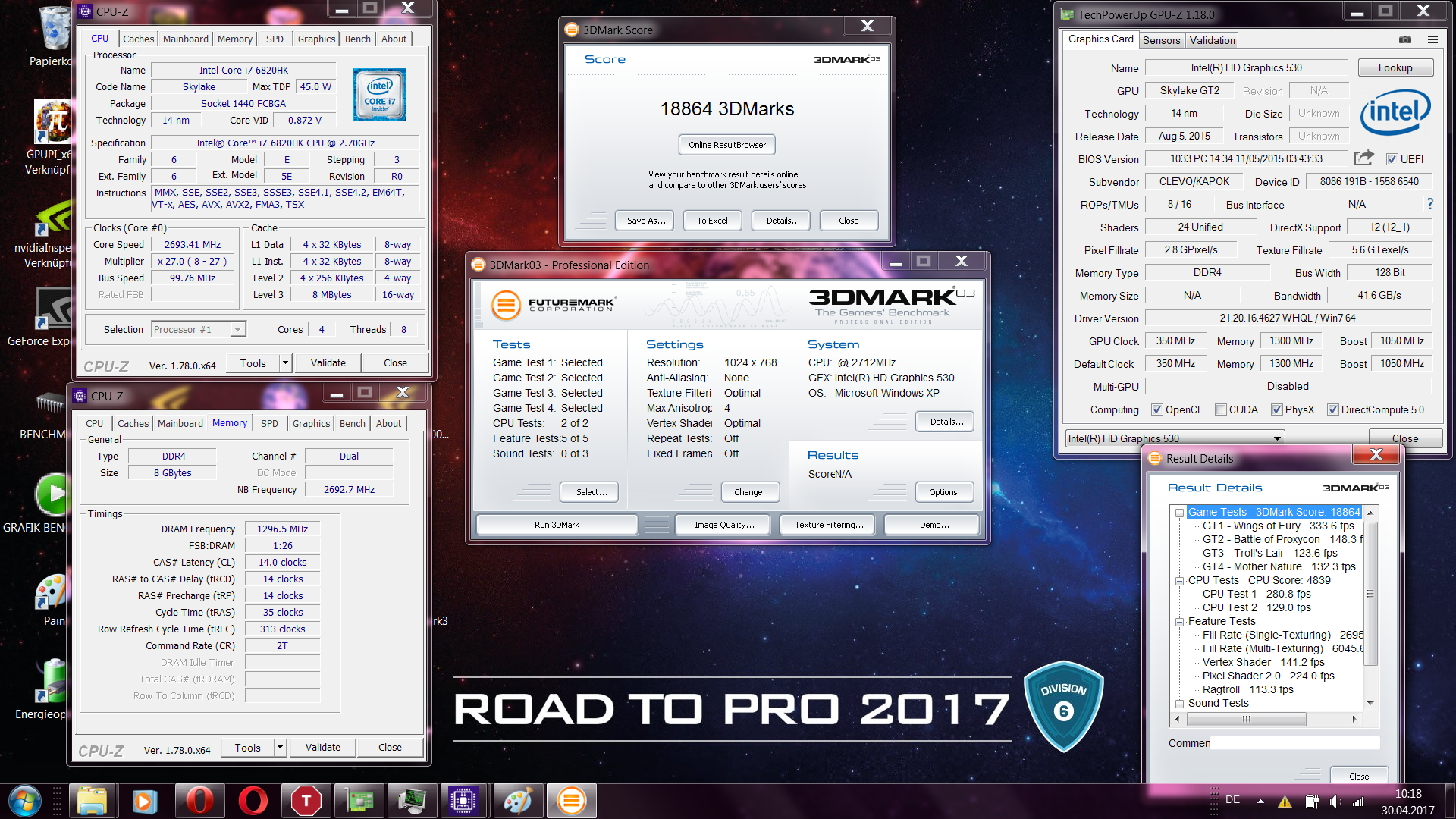This screenshot has width=1456, height=819.
Task: Switch to Caches tab in top CPU-Z
Action: (138, 39)
